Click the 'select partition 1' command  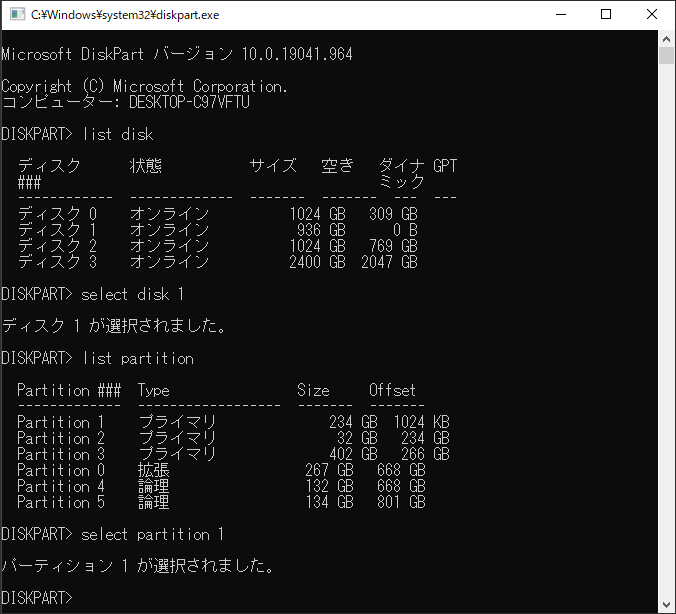pos(153,534)
